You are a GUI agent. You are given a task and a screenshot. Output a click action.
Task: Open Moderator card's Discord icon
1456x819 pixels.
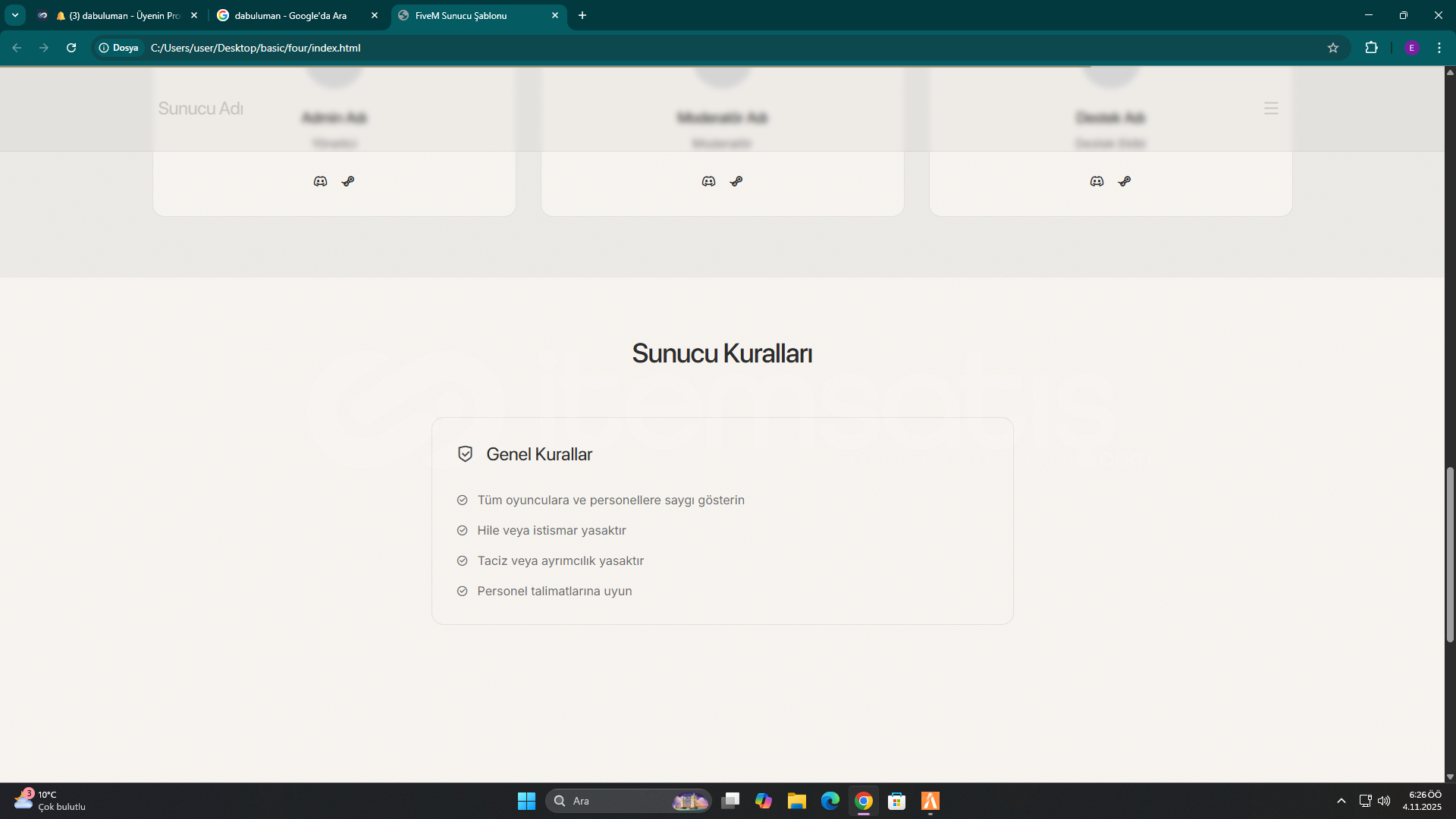708,181
